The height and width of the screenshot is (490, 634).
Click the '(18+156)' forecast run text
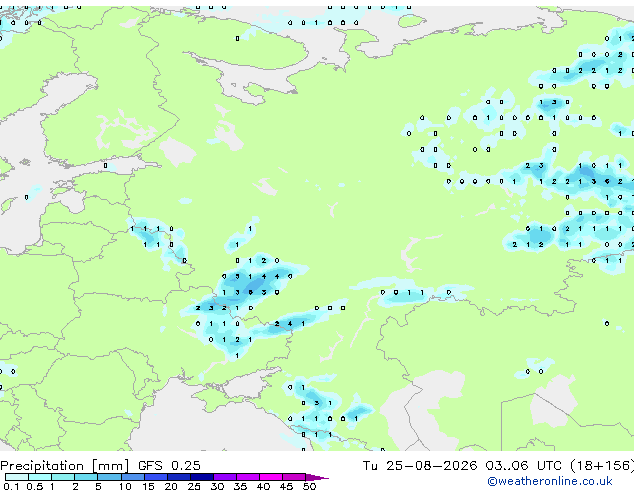click(602, 466)
